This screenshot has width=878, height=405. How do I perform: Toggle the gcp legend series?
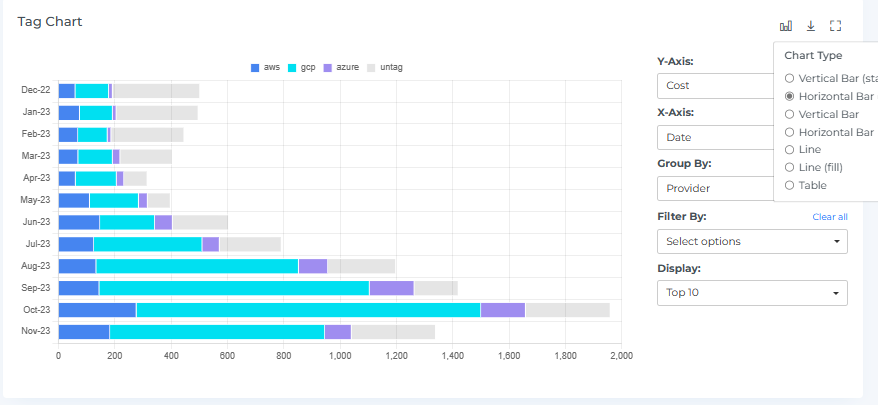click(301, 67)
